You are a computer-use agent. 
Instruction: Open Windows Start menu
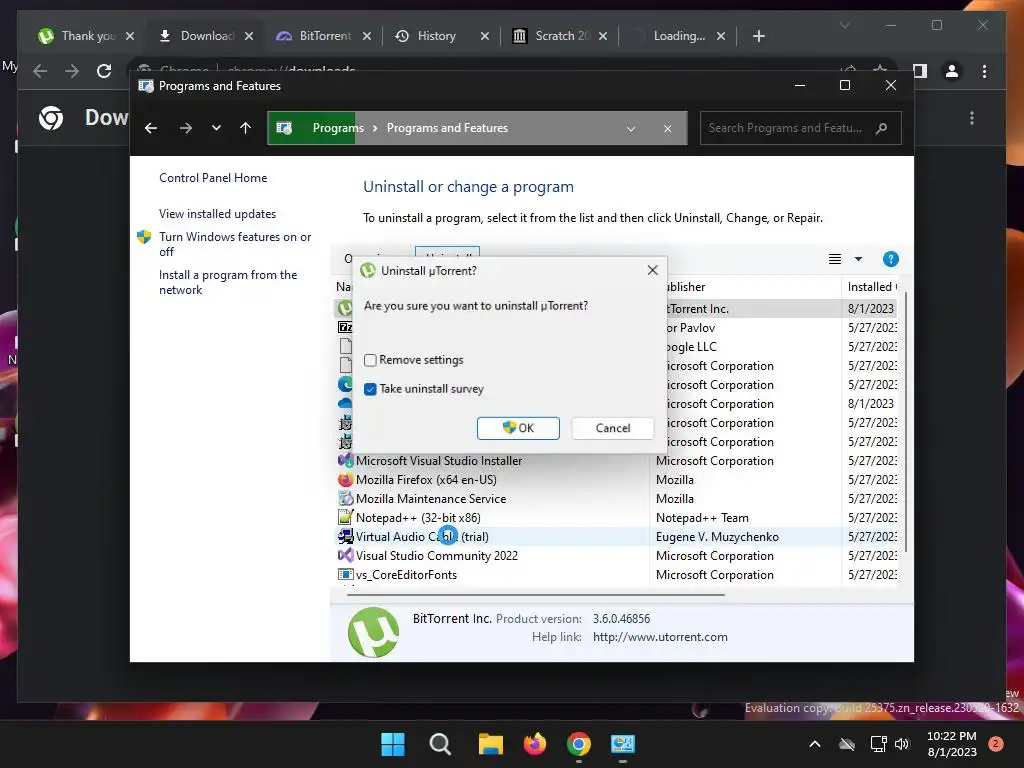(x=393, y=744)
